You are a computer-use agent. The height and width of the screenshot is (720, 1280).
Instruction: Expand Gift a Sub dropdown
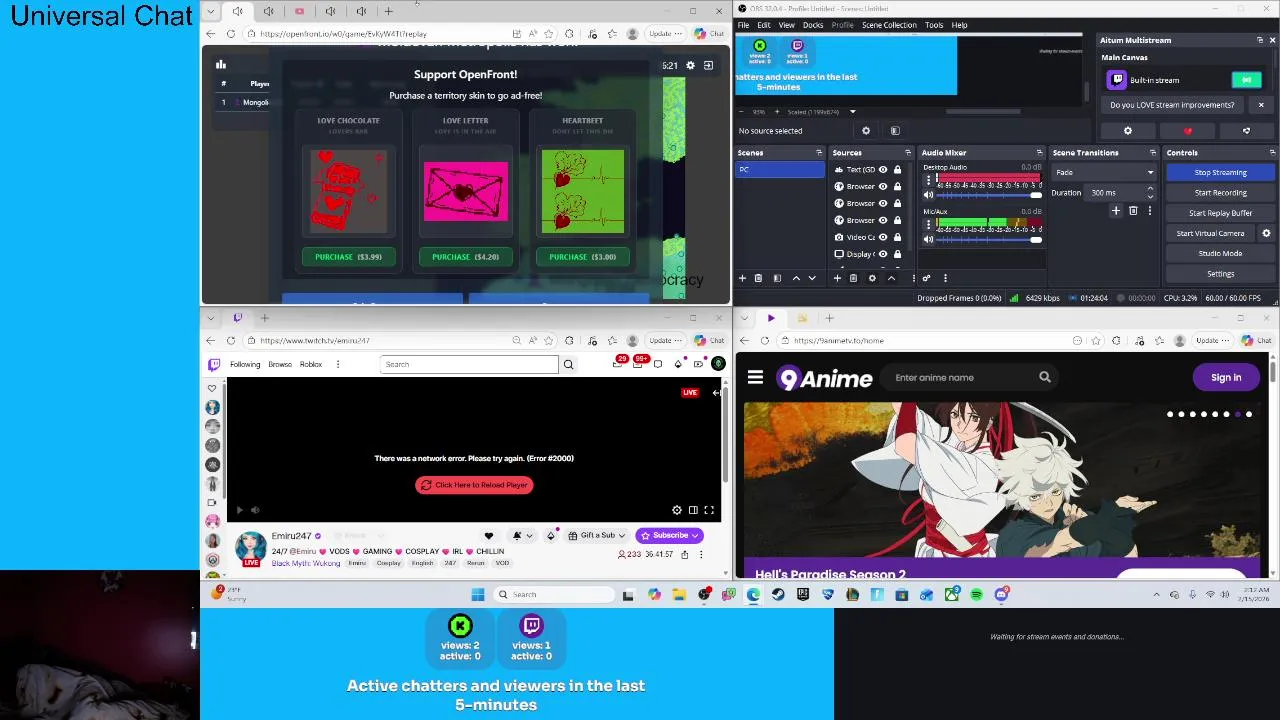pos(621,535)
